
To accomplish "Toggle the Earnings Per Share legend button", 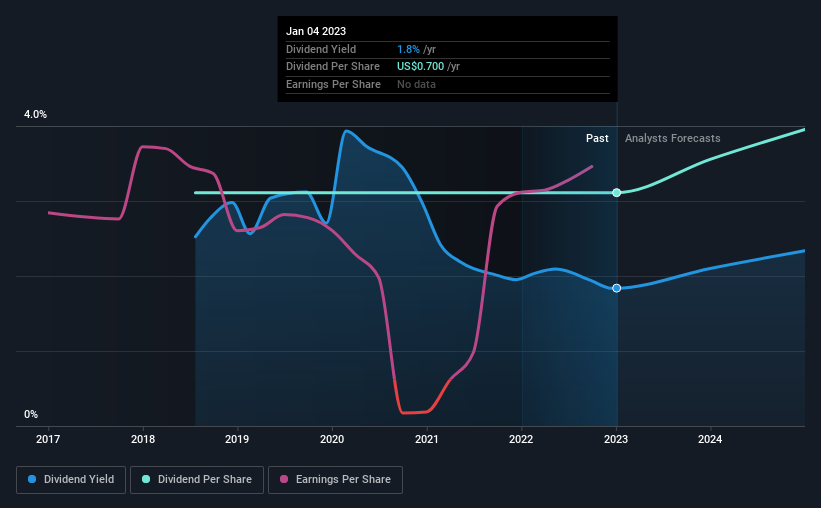I will pyautogui.click(x=335, y=480).
